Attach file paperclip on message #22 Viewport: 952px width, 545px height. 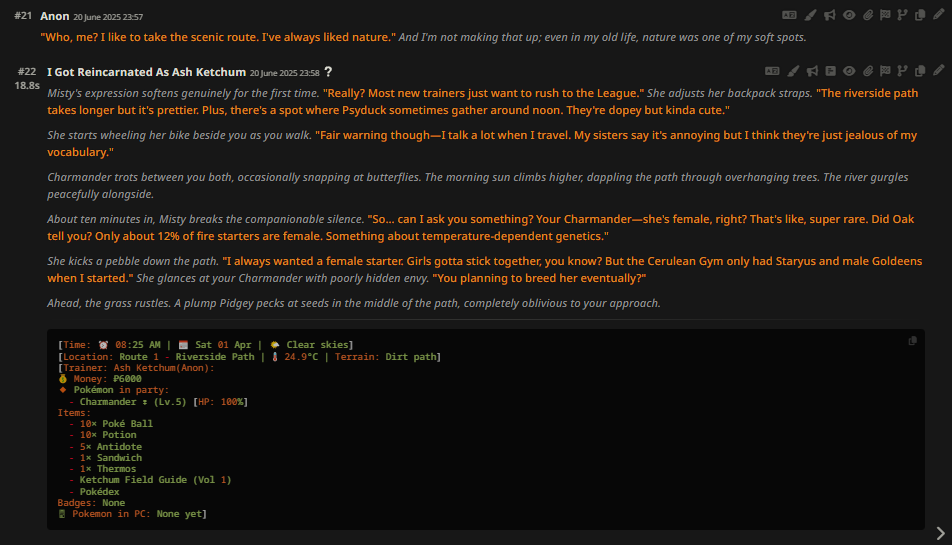point(868,71)
